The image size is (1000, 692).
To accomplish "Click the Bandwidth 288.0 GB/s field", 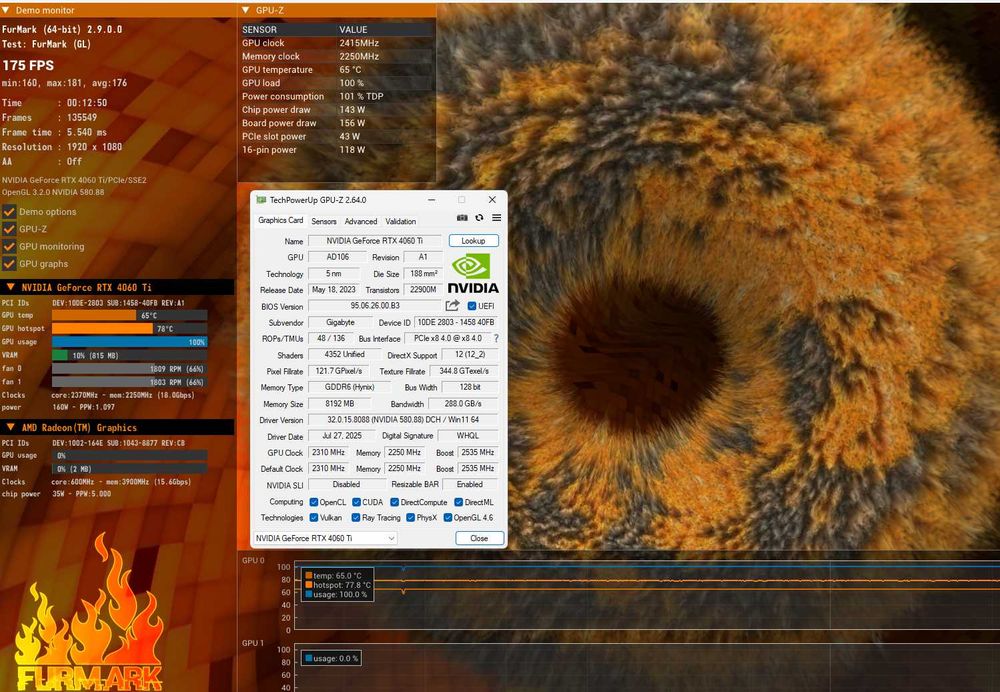I will pos(463,404).
